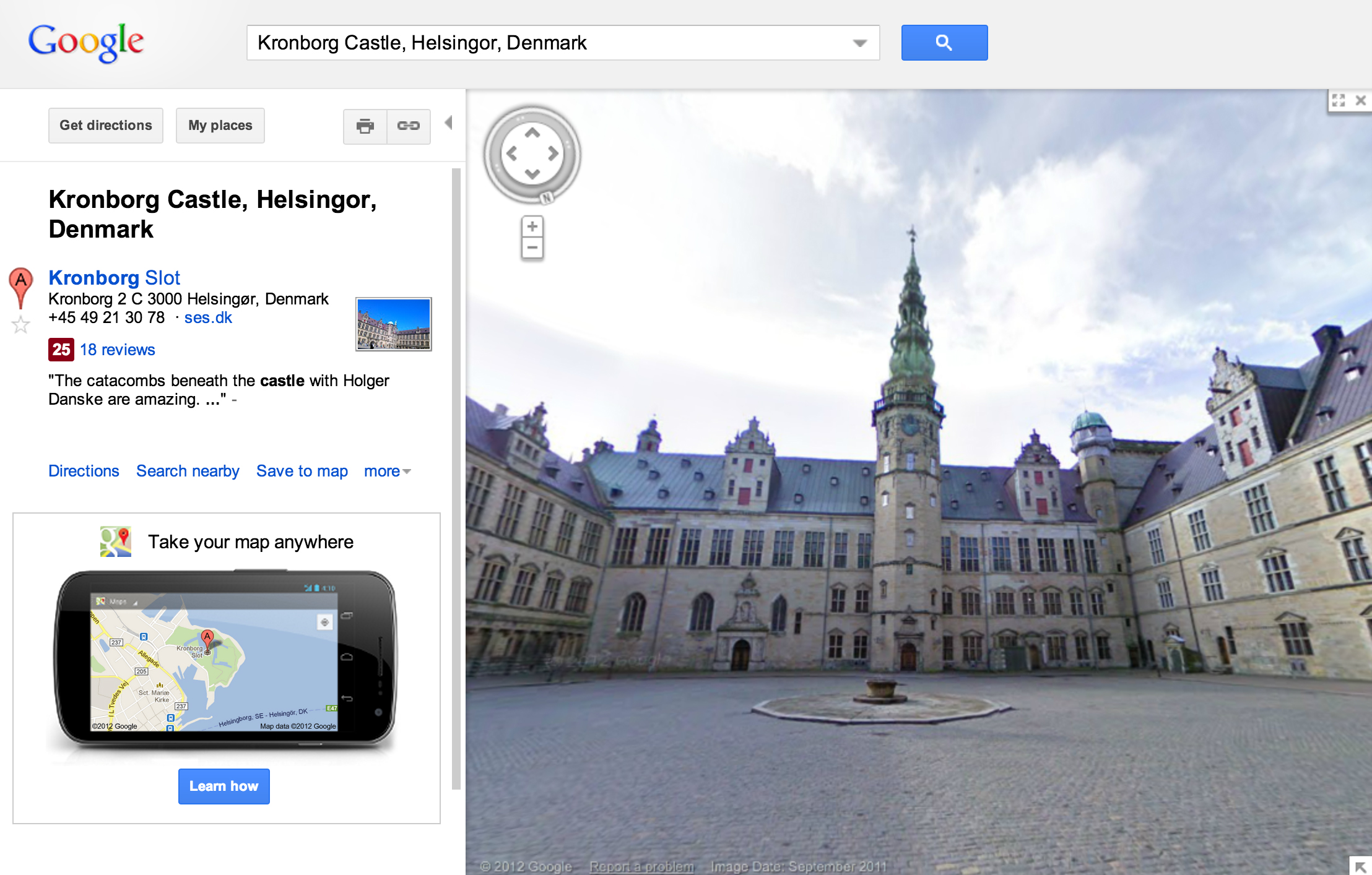Toggle fullscreen Street View
Viewport: 1372px width, 875px height.
pyautogui.click(x=1339, y=100)
